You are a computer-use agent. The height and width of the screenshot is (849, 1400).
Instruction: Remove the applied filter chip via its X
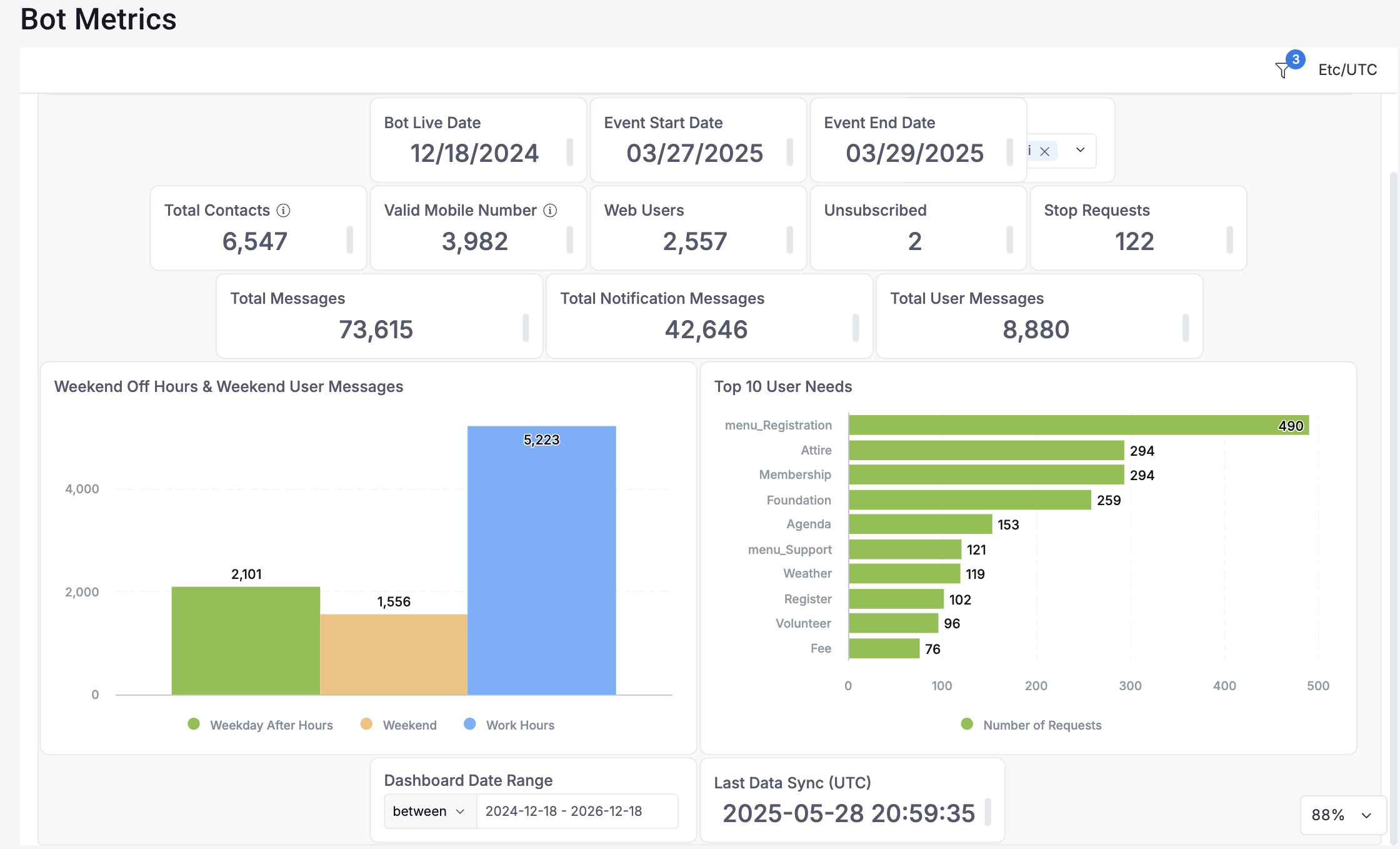coord(1045,151)
